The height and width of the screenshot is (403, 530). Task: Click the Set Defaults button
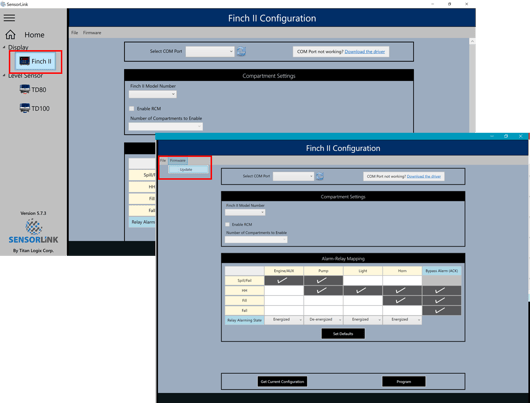tap(343, 334)
